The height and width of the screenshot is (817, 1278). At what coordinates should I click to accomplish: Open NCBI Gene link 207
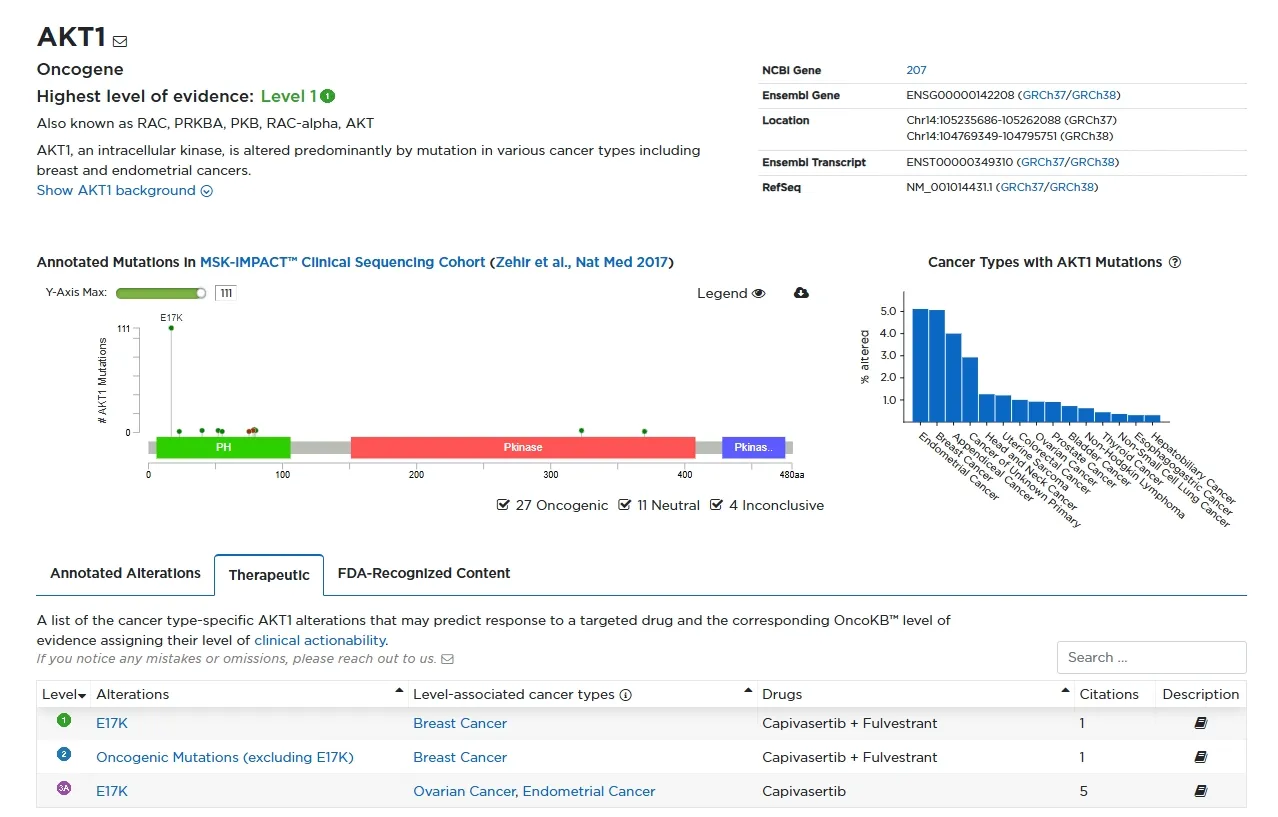click(916, 70)
